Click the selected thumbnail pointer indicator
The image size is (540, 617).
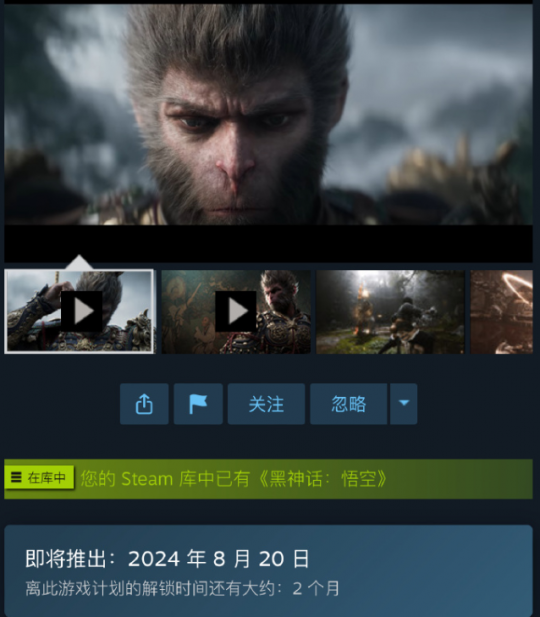tap(79, 262)
